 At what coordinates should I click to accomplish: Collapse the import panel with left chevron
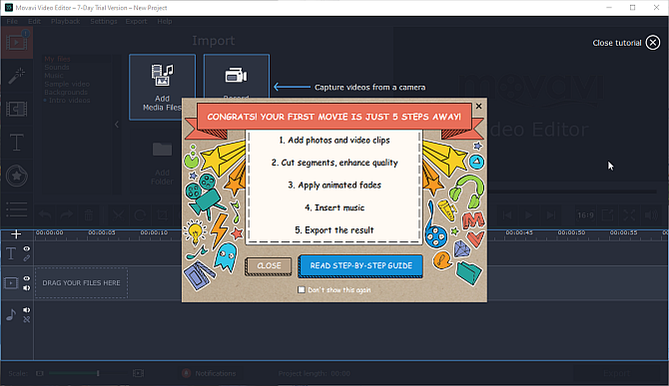116,125
